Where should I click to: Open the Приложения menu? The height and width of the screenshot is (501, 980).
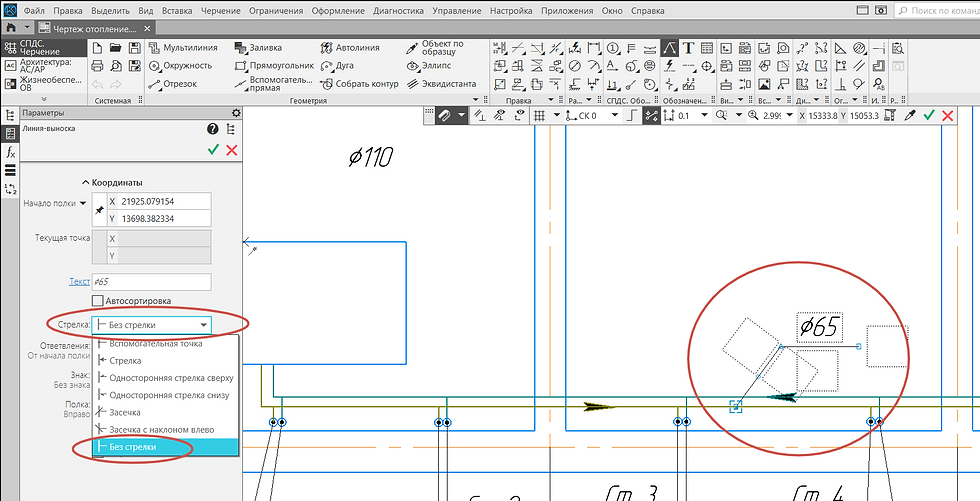tap(567, 11)
